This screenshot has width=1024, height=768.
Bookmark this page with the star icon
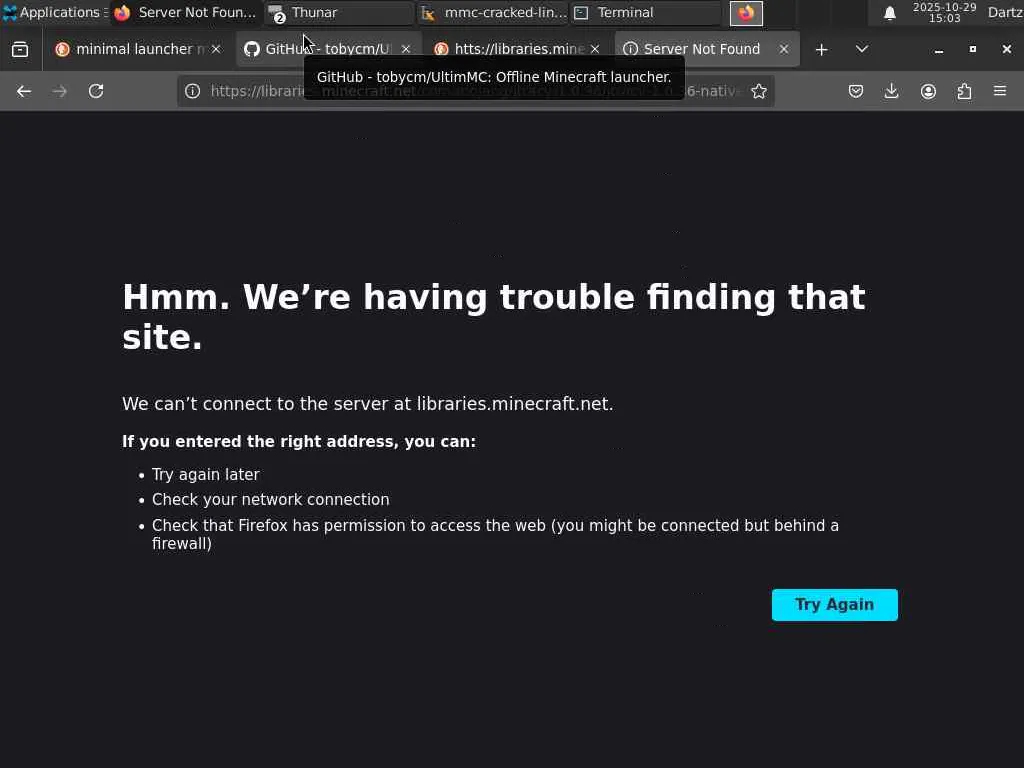(758, 91)
